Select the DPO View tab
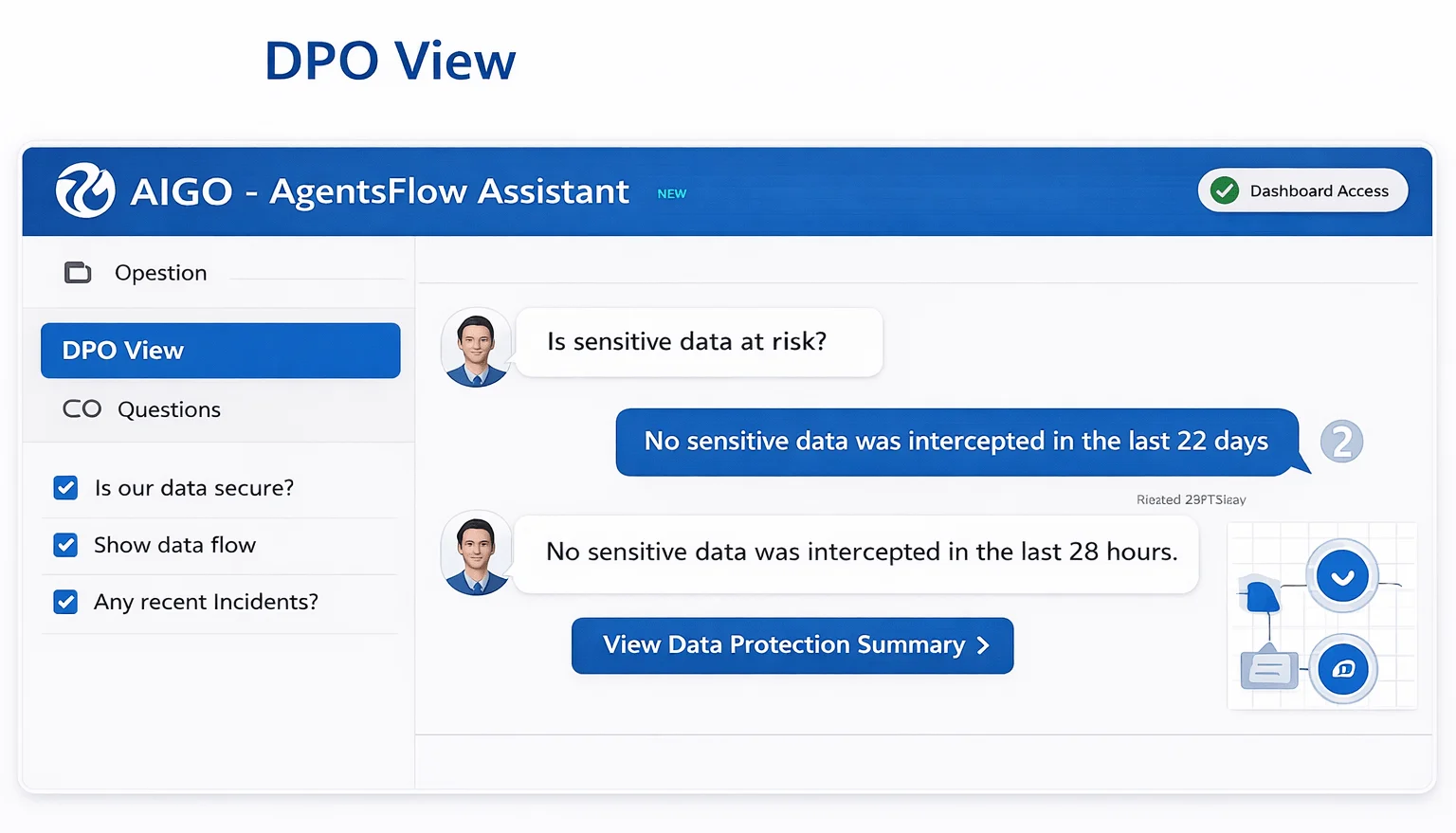Viewport: 1456px width, 833px height. (220, 351)
